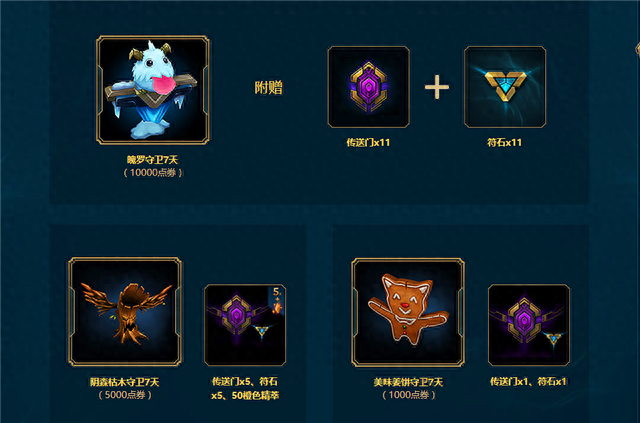Viewport: 640px width, 423px height.
Task: Click the 5000点券 price text
Action: click(x=125, y=395)
